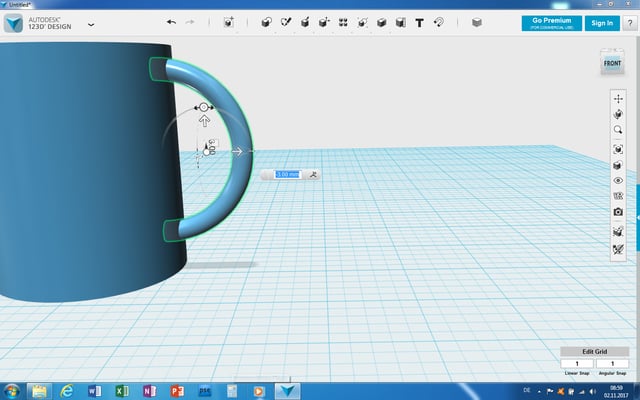640x400 pixels.
Task: Toggle the snap option at bottom of navigation bar
Action: tap(618, 247)
